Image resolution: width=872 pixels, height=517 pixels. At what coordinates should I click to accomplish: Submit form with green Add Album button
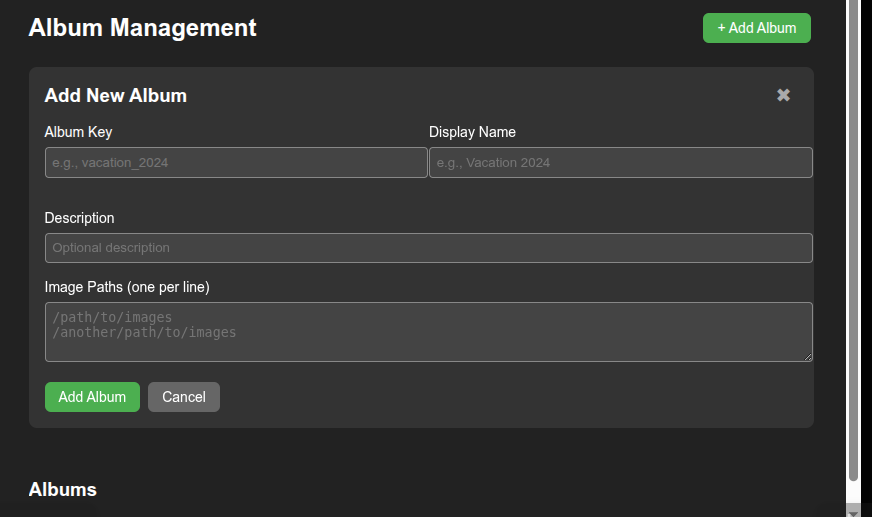(x=92, y=397)
